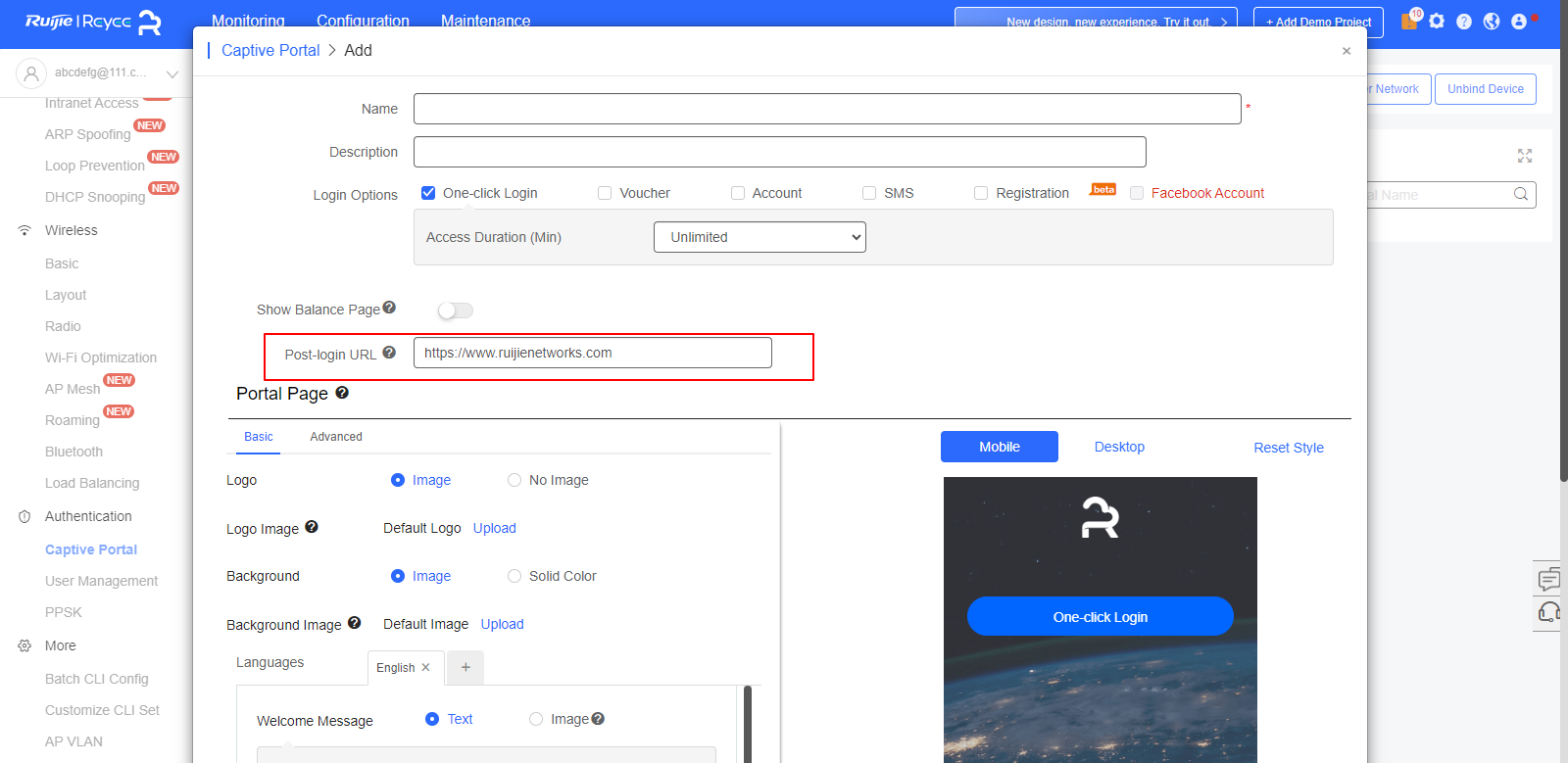This screenshot has width=1568, height=763.
Task: Click the Background Image help icon
Action: (355, 623)
